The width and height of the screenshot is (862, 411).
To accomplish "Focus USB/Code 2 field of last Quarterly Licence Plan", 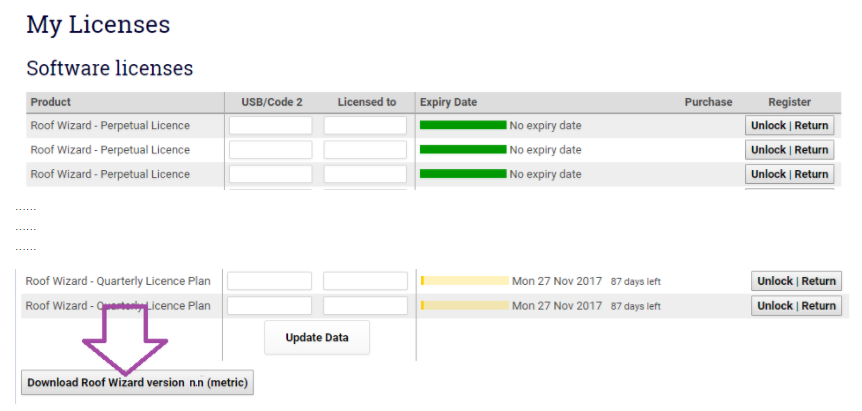I will (x=269, y=306).
